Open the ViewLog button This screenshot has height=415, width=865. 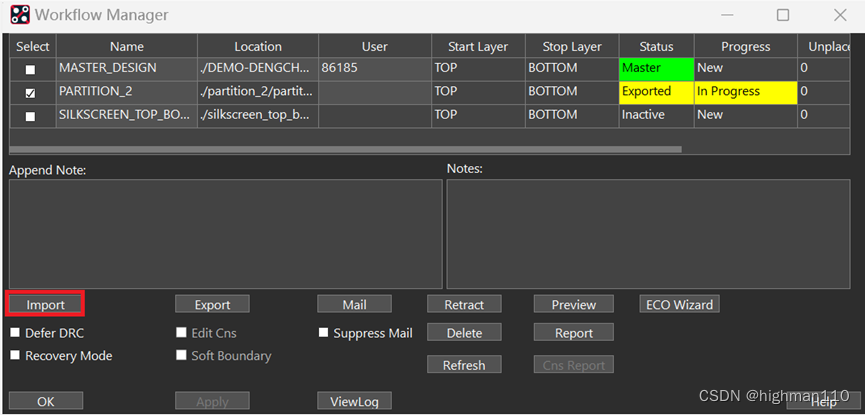pyautogui.click(x=354, y=401)
